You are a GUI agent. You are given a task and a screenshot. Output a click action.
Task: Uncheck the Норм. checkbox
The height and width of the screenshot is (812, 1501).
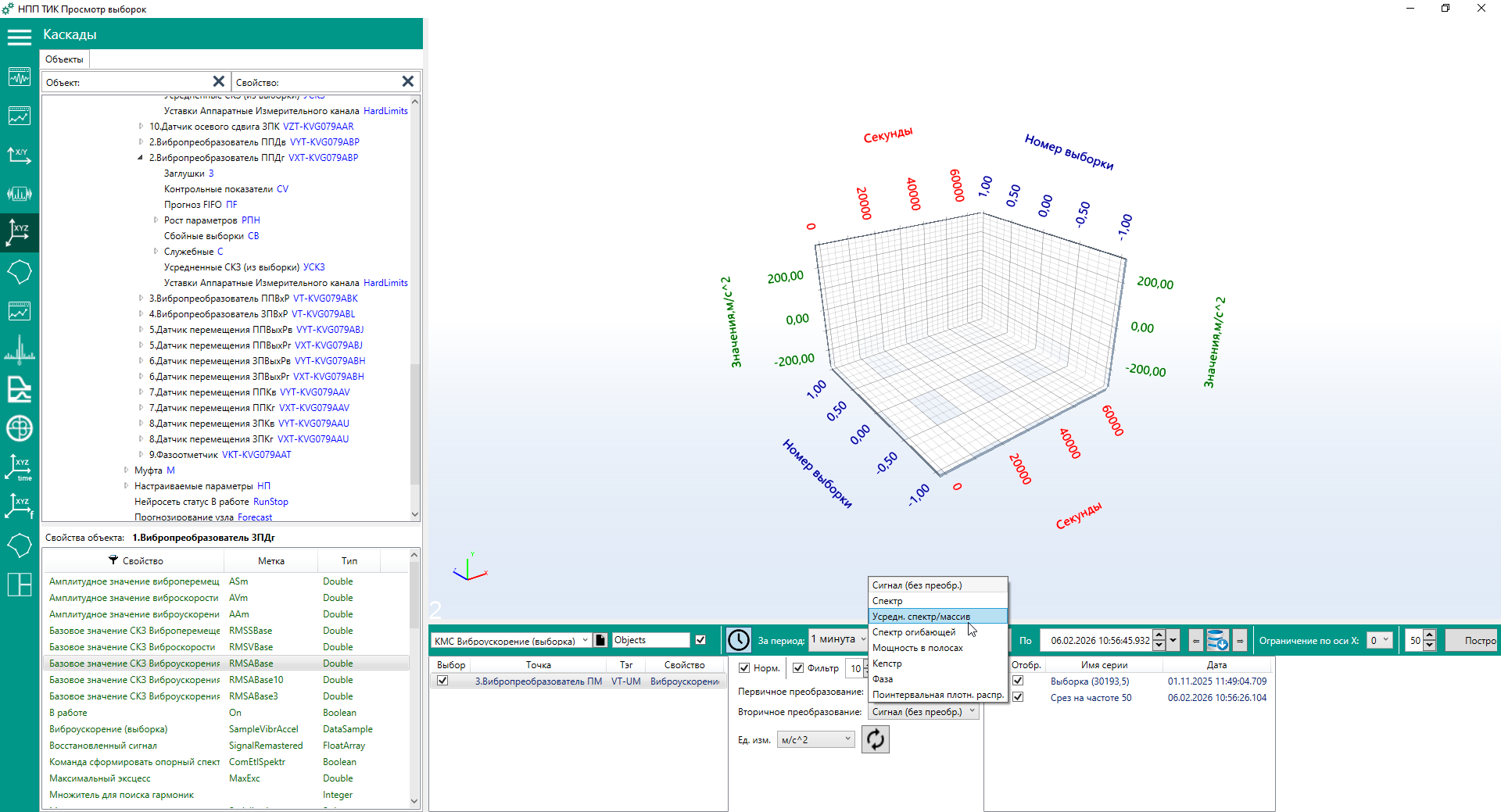pyautogui.click(x=744, y=668)
